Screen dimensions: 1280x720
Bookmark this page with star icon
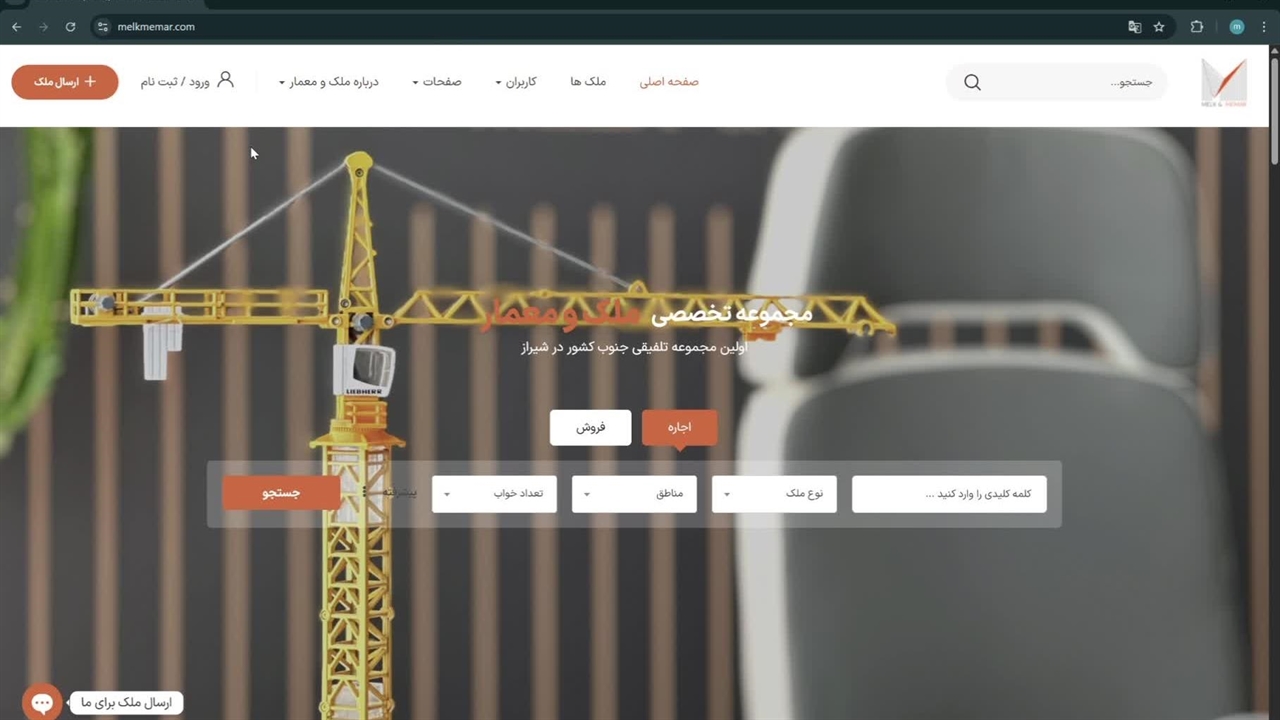(x=1159, y=27)
